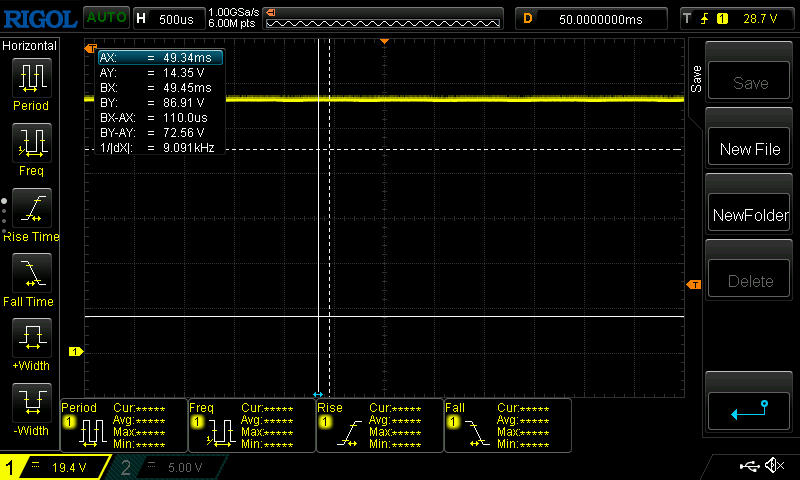Select the Horizontal menu header
800x480 pixels.
click(30, 46)
